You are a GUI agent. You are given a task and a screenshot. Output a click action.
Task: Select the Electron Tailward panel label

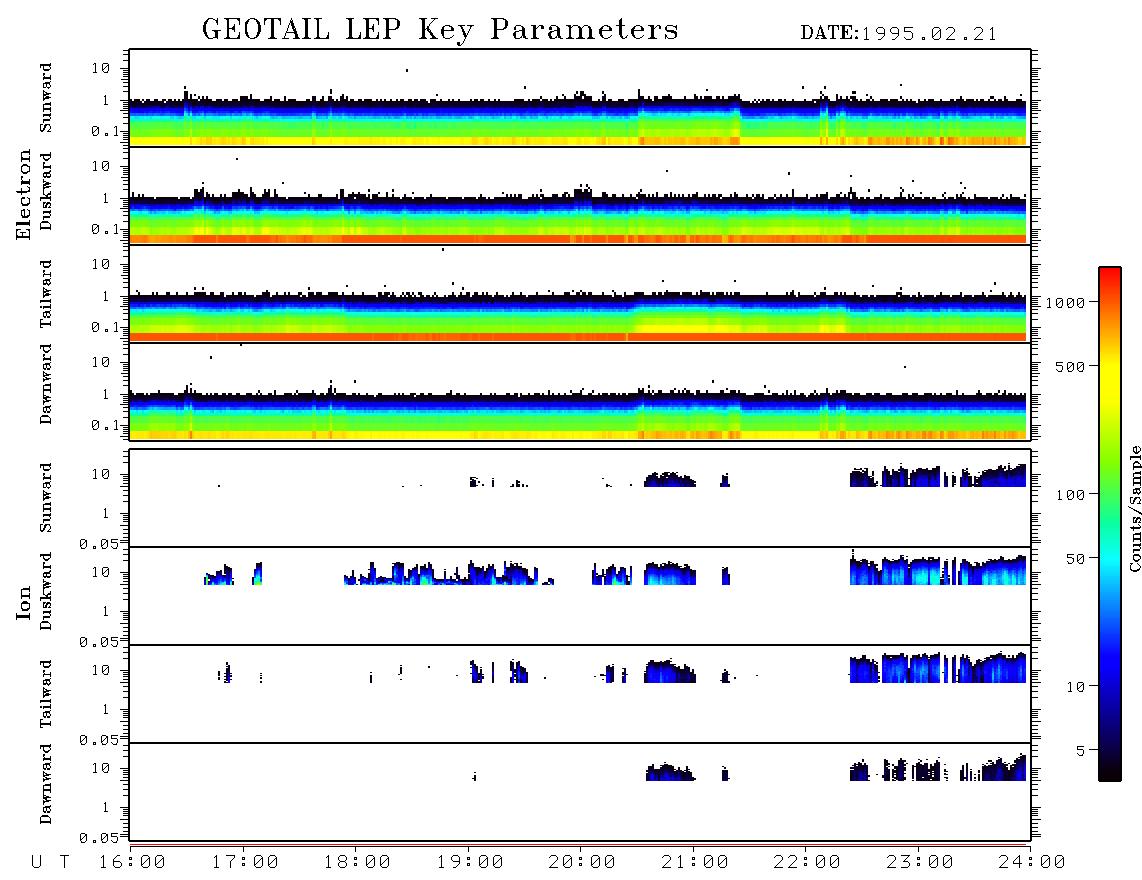pyautogui.click(x=46, y=294)
